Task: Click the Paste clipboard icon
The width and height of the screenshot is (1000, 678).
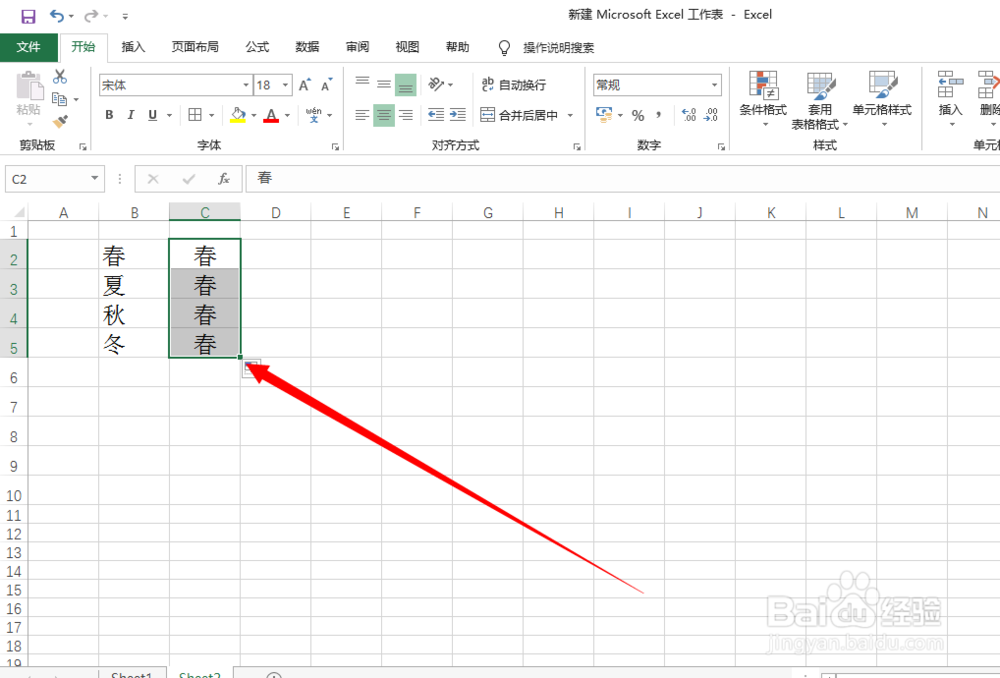Action: click(28, 85)
